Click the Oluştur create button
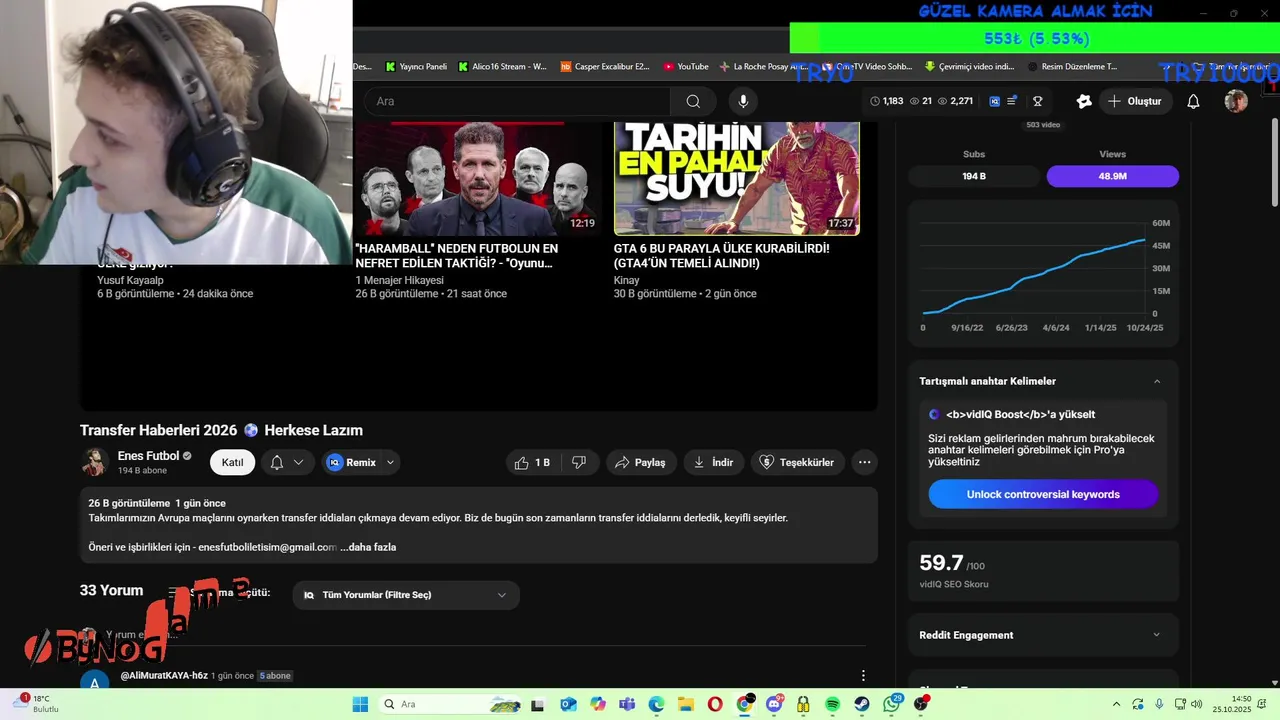The height and width of the screenshot is (720, 1280). [1135, 101]
